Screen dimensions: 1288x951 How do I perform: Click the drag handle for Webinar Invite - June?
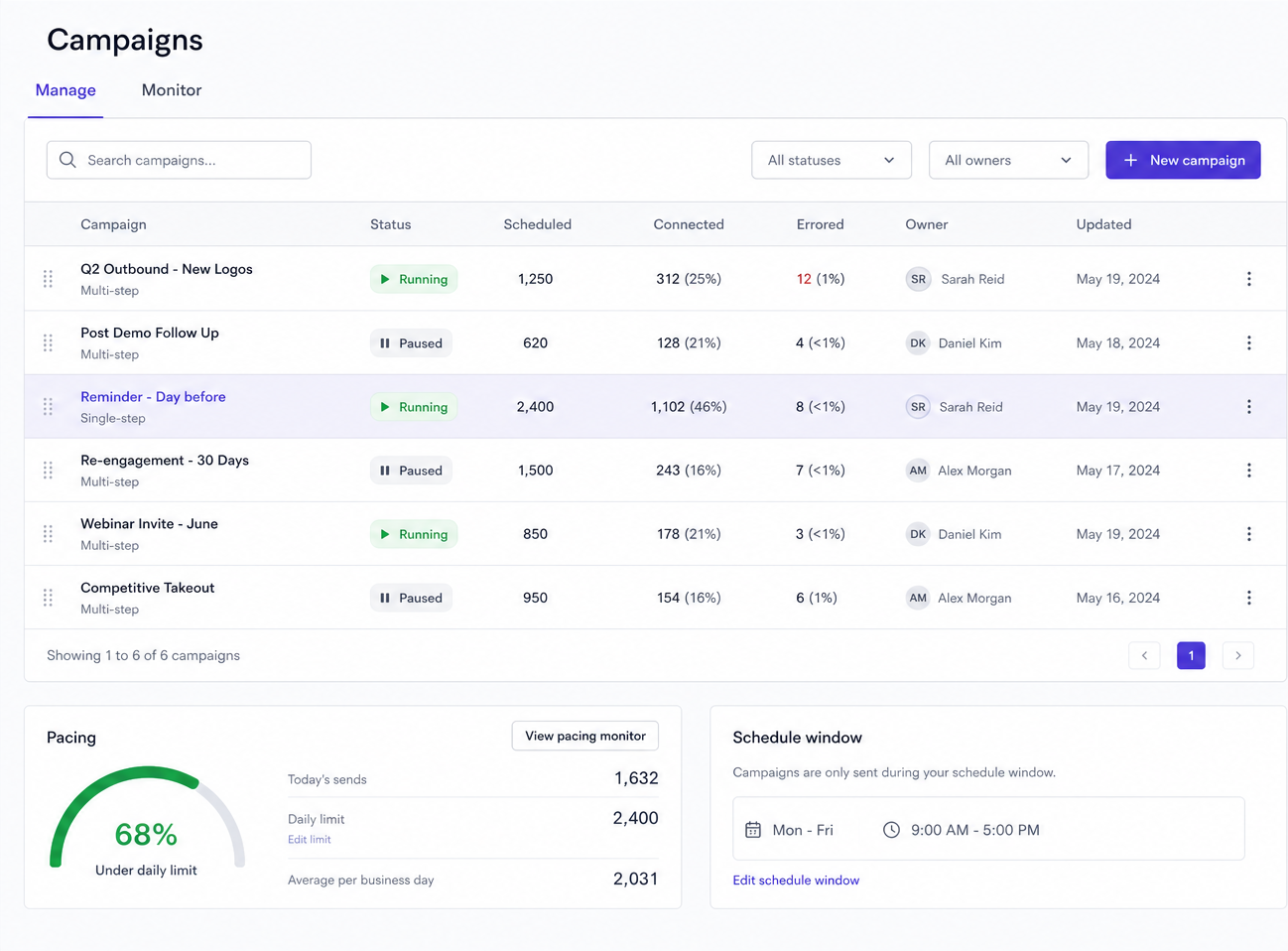coord(48,534)
